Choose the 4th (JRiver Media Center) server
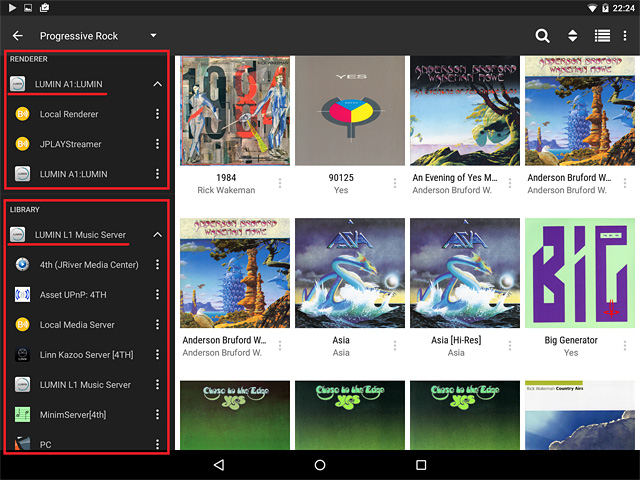Image resolution: width=640 pixels, height=480 pixels. click(x=88, y=265)
